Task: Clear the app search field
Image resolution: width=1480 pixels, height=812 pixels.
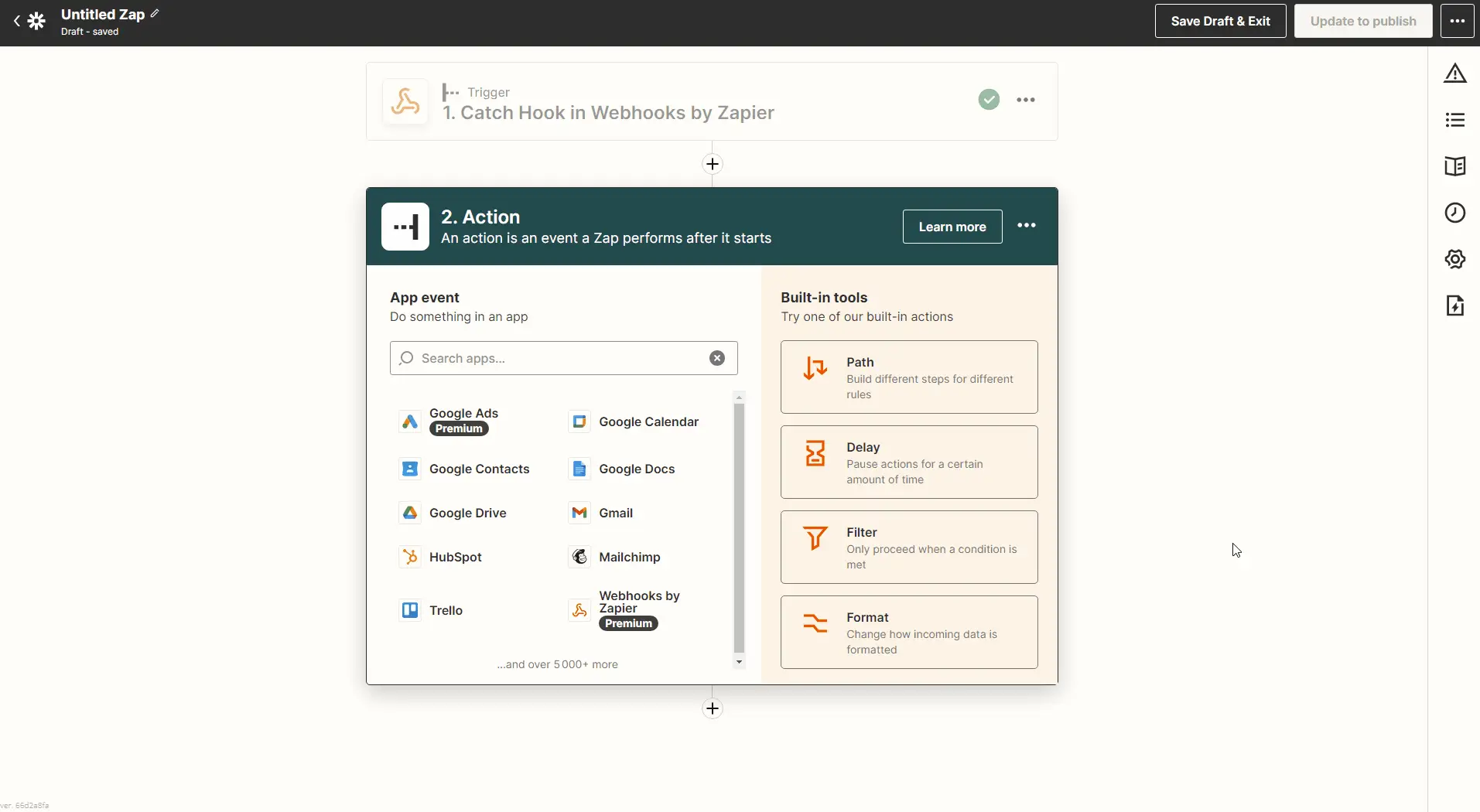Action: [717, 358]
